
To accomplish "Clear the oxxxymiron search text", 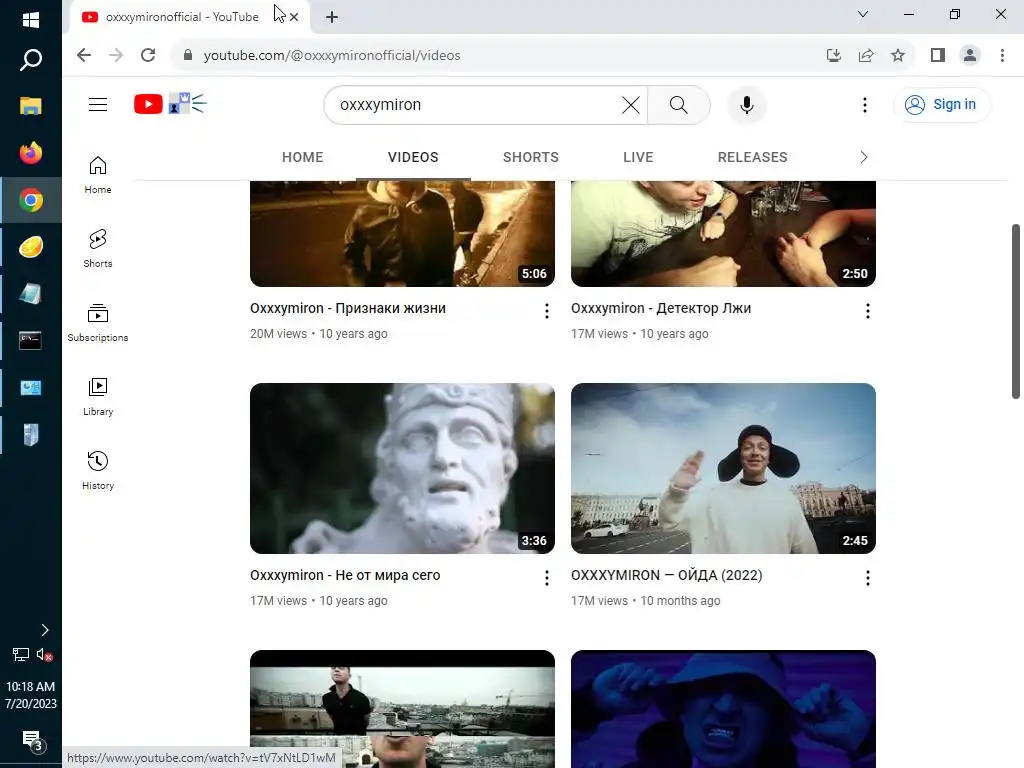I will pyautogui.click(x=631, y=104).
